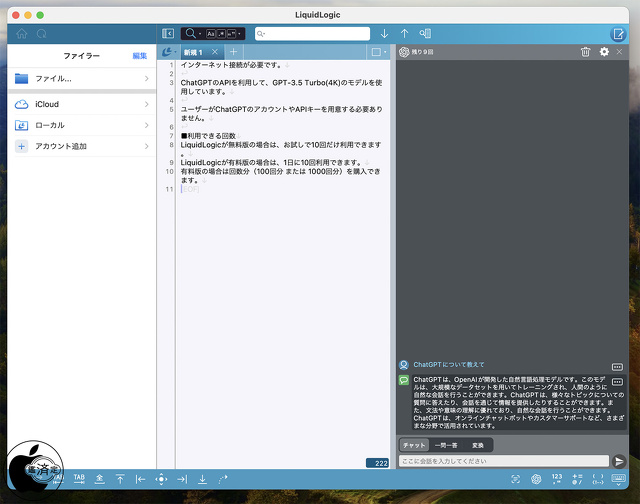Image resolution: width=640 pixels, height=504 pixels.
Task: Hide the keyboard with keyboard icon
Action: (618, 479)
